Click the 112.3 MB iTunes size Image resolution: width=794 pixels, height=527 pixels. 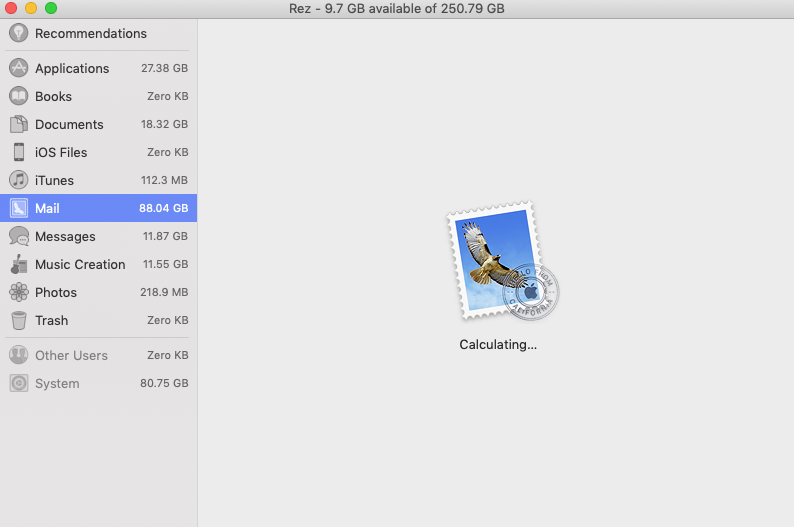pyautogui.click(x=165, y=180)
